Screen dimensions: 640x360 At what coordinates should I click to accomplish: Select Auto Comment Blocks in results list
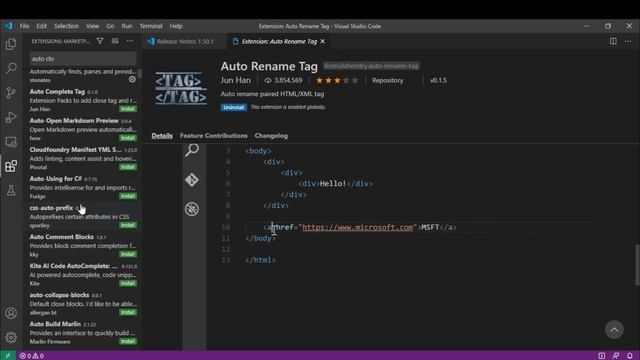pyautogui.click(x=83, y=245)
